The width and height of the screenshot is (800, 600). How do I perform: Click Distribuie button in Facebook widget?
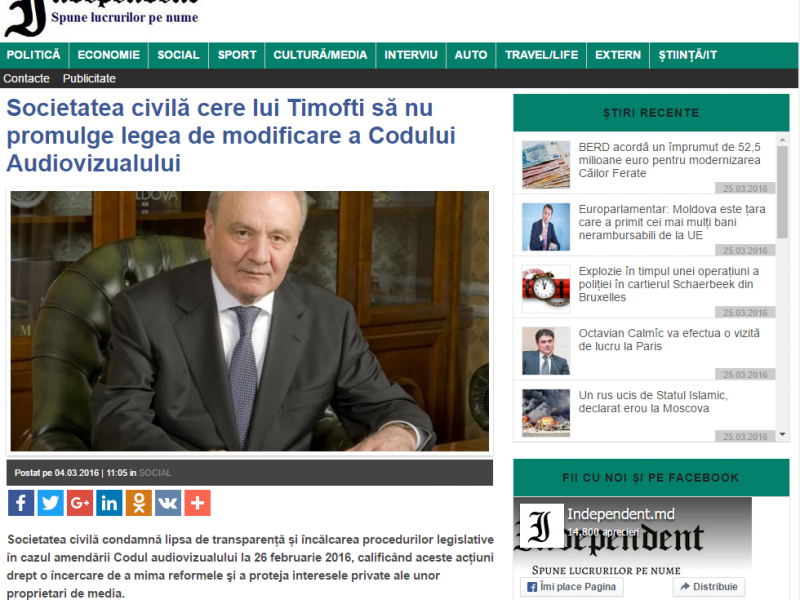(709, 587)
